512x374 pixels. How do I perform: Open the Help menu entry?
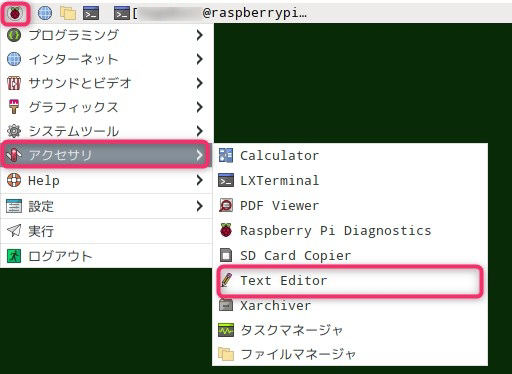[106, 180]
